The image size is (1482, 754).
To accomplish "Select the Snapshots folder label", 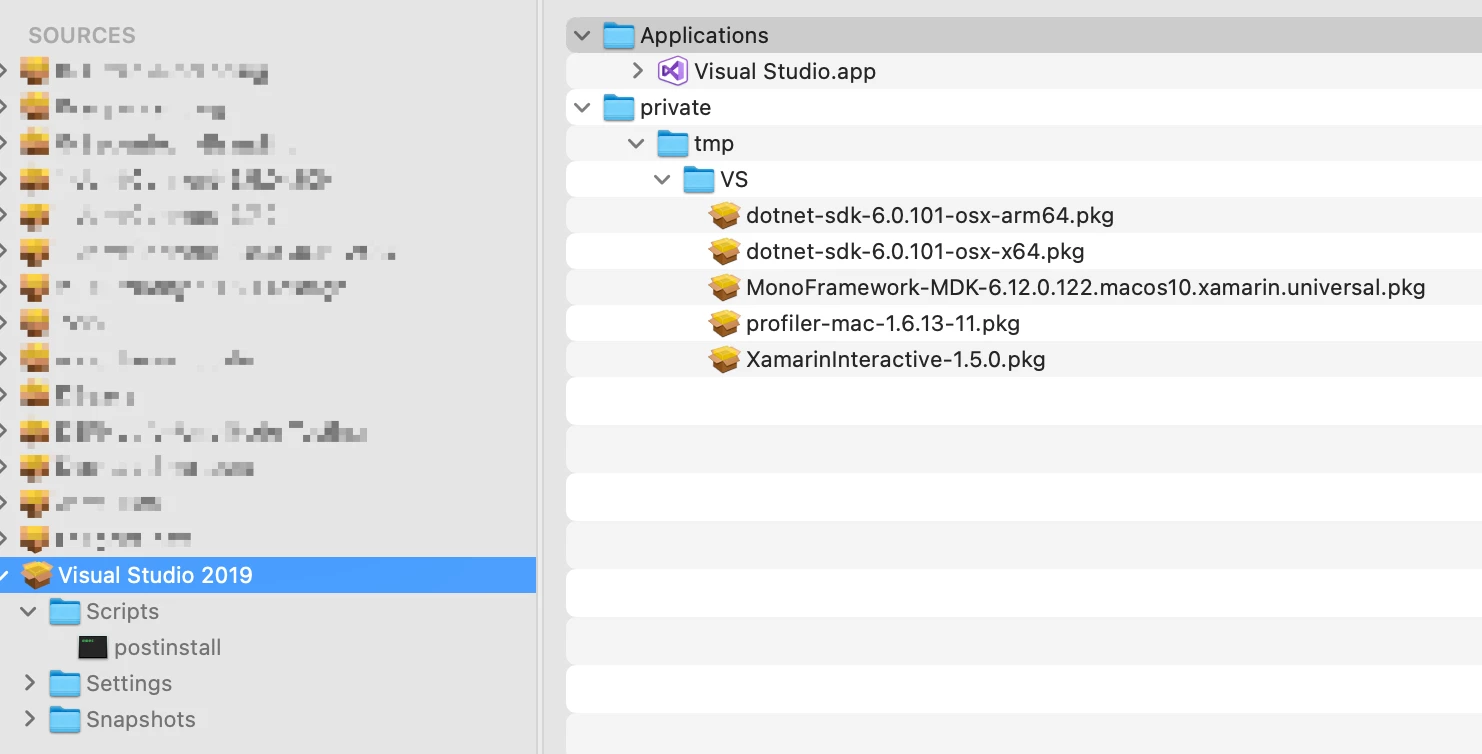I will pyautogui.click(x=141, y=720).
